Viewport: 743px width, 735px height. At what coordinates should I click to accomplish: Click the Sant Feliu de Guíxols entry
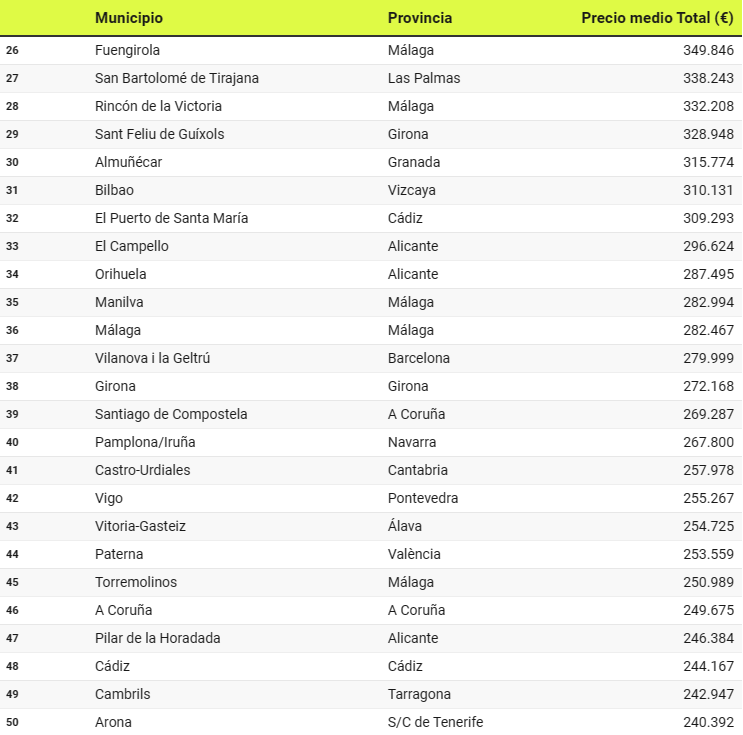160,134
